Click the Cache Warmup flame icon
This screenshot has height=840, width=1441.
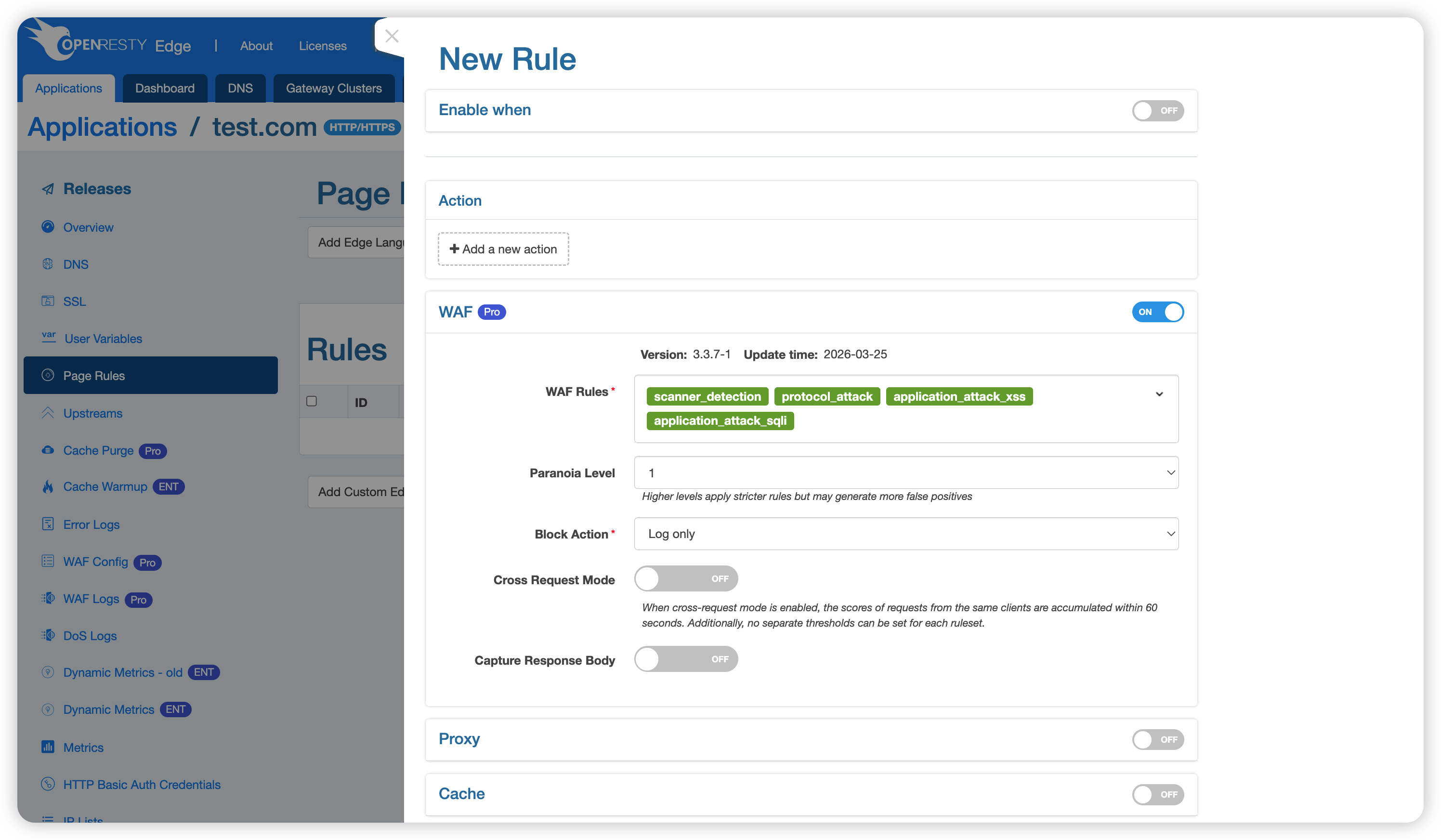(48, 486)
